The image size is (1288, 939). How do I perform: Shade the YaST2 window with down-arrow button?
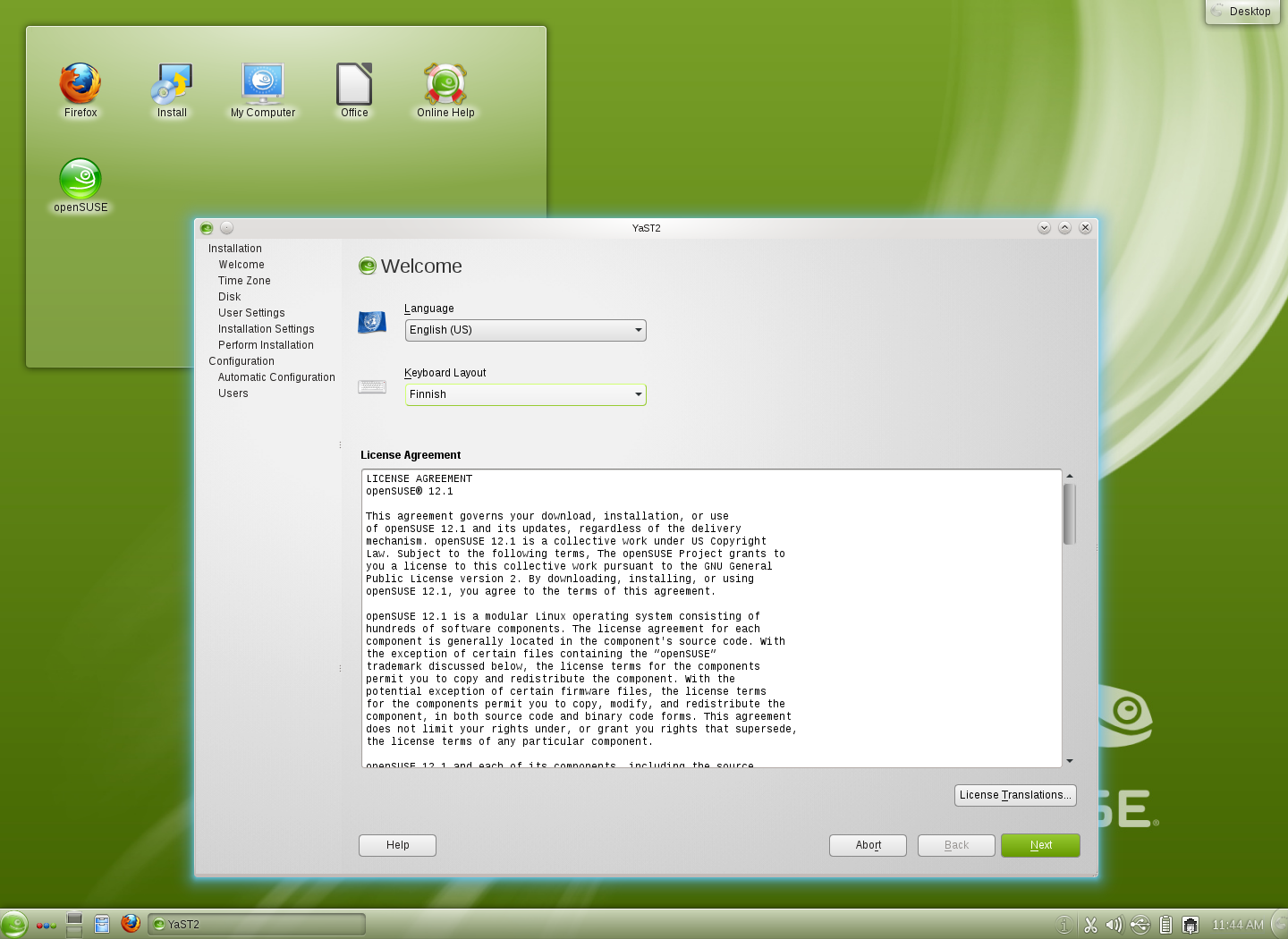pos(1044,228)
